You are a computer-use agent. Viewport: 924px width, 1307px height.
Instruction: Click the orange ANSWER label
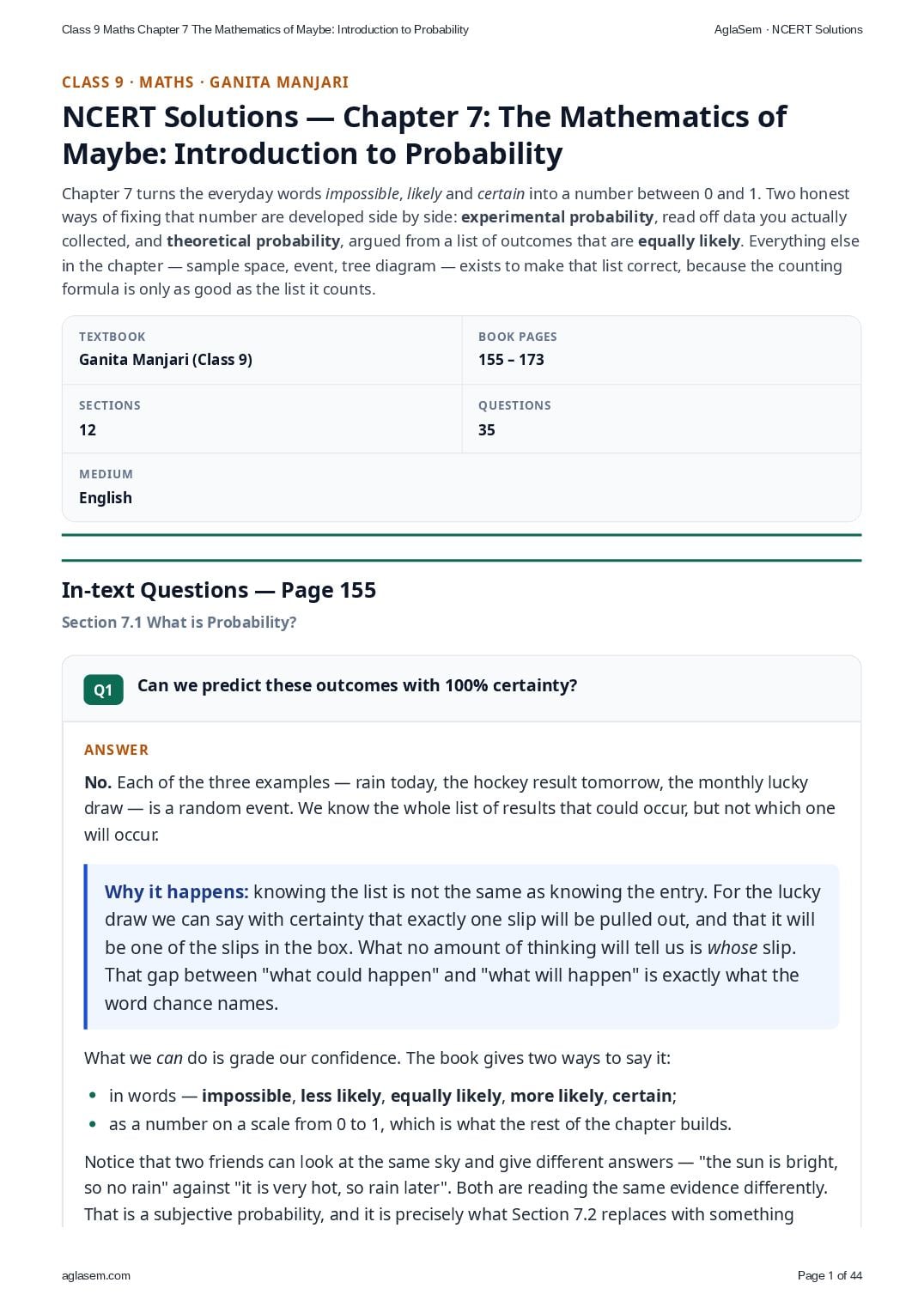[x=117, y=750]
